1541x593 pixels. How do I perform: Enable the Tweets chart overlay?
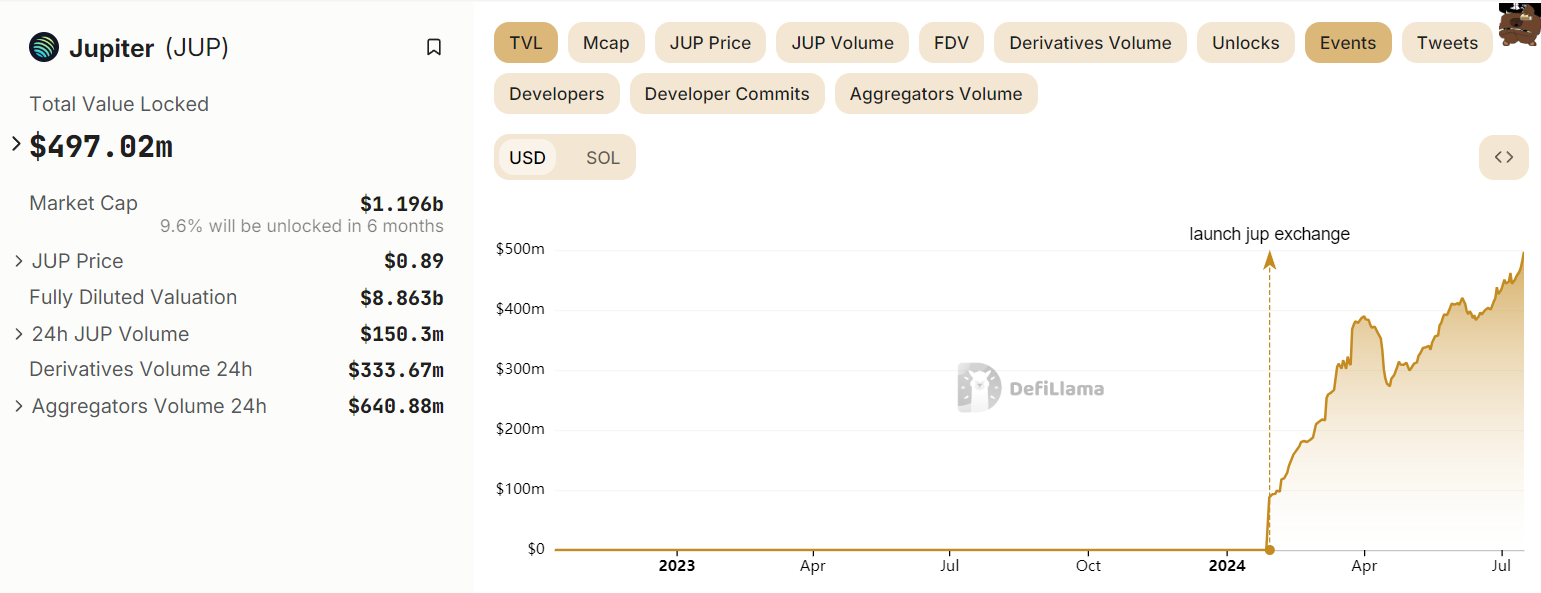(x=1447, y=43)
